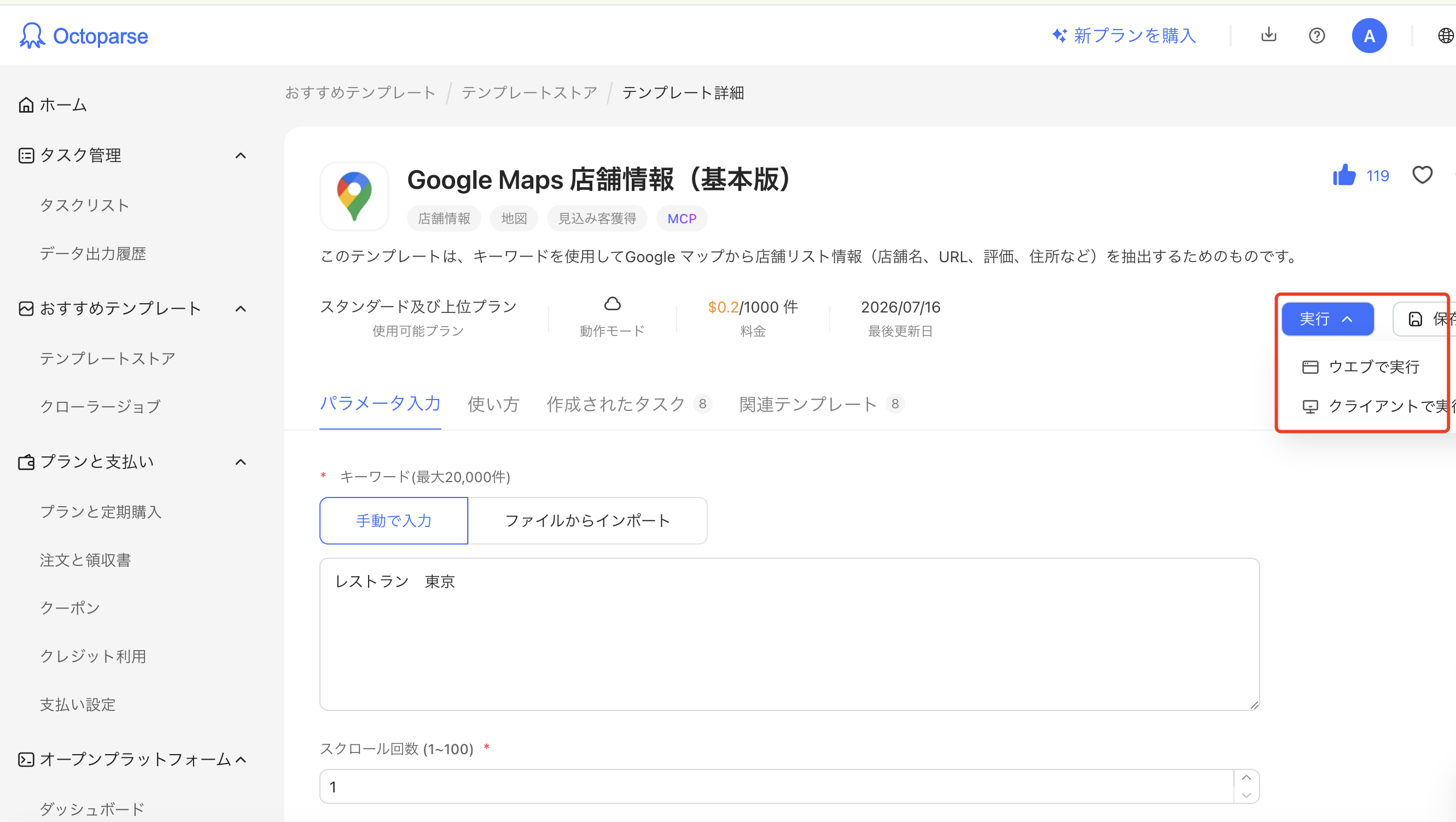Screen dimensions: 1456x822
Task: Open ホーム in the sidebar
Action: pyautogui.click(x=63, y=105)
